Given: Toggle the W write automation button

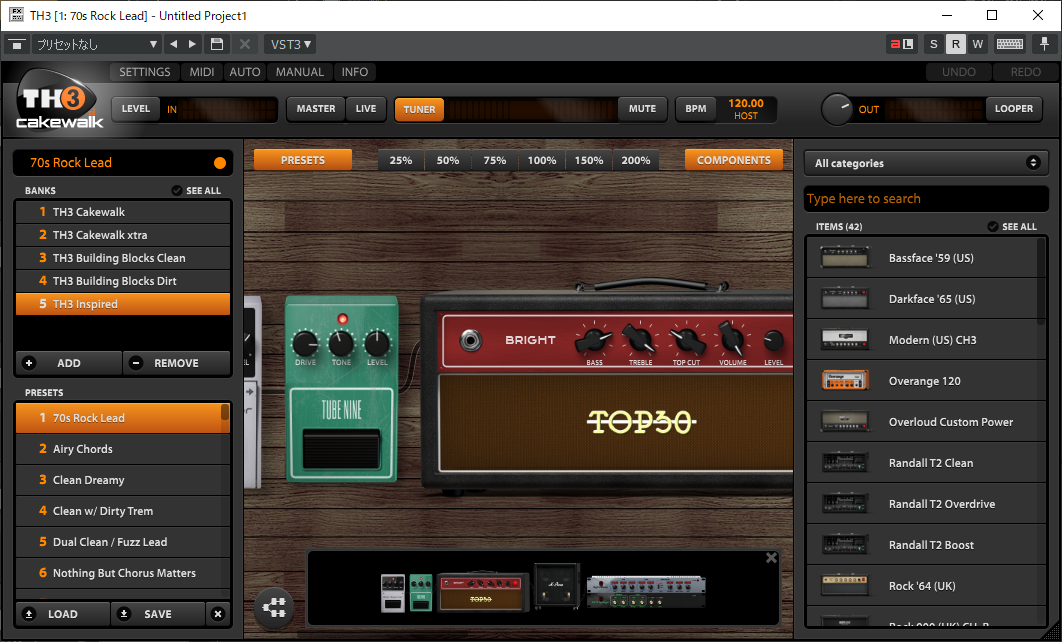Looking at the screenshot, I should (977, 44).
